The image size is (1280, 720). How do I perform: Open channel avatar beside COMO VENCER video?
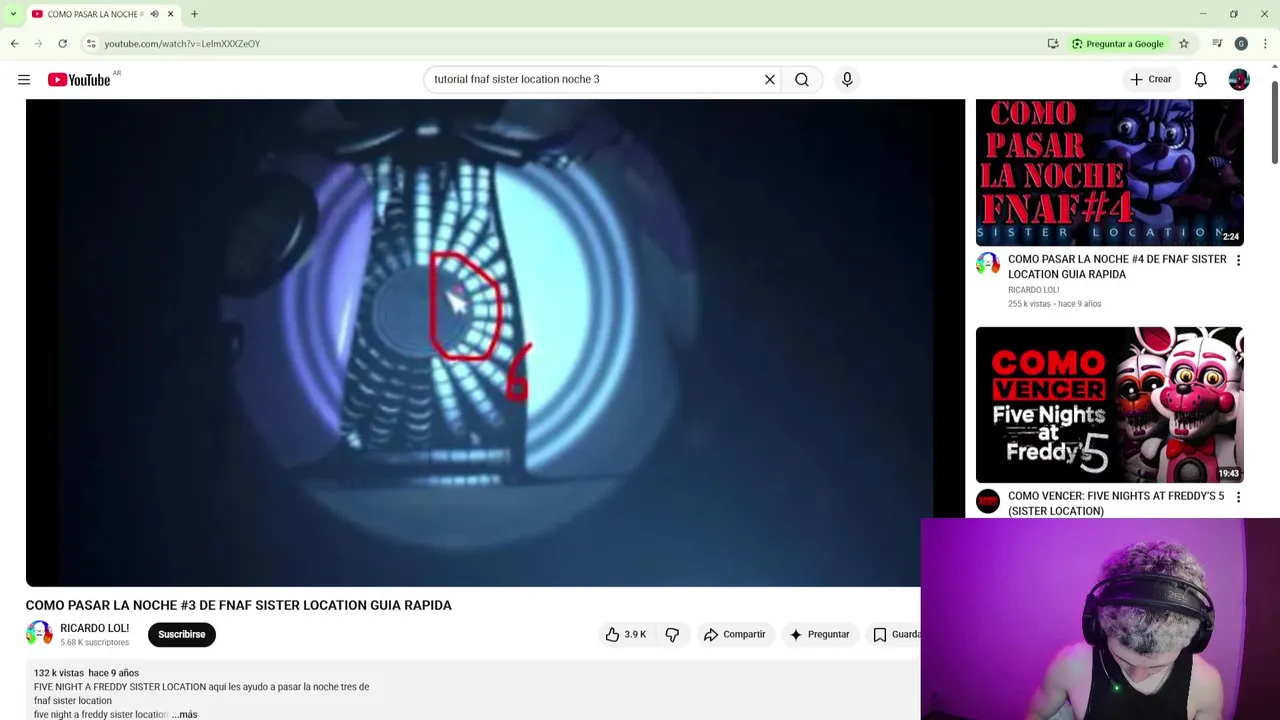click(x=988, y=501)
